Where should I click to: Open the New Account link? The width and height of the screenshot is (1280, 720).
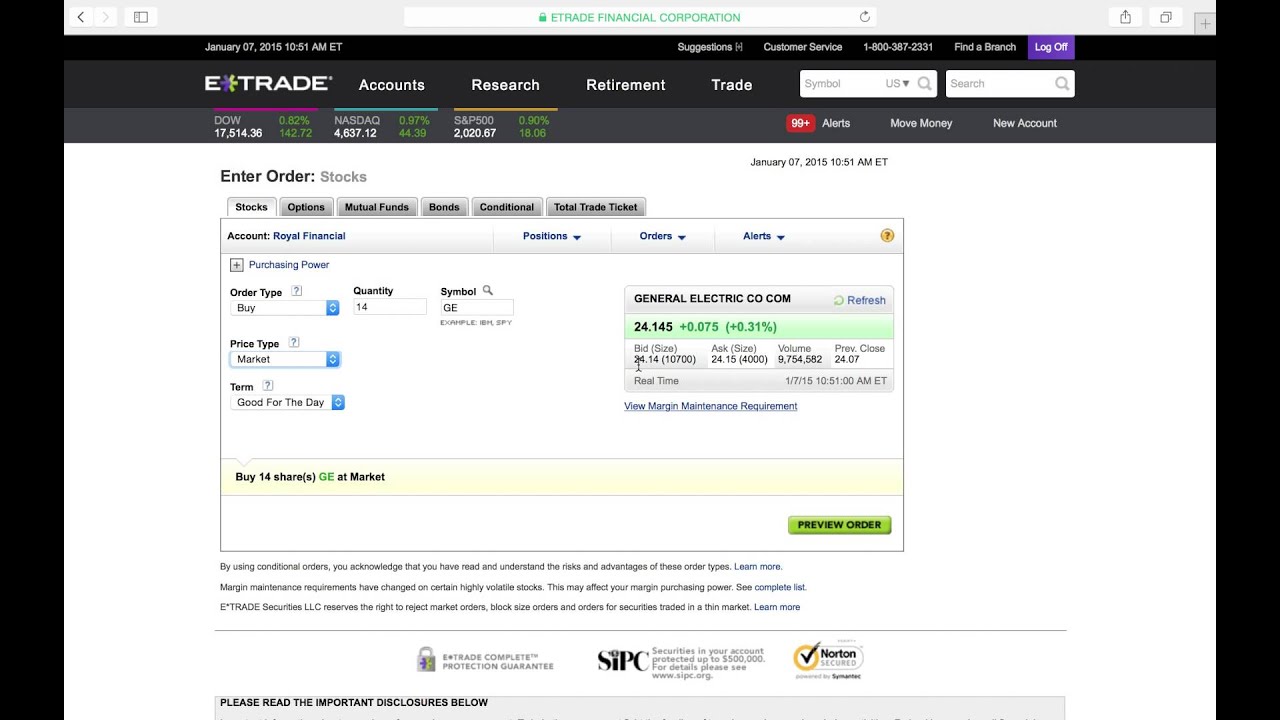pyautogui.click(x=1025, y=123)
